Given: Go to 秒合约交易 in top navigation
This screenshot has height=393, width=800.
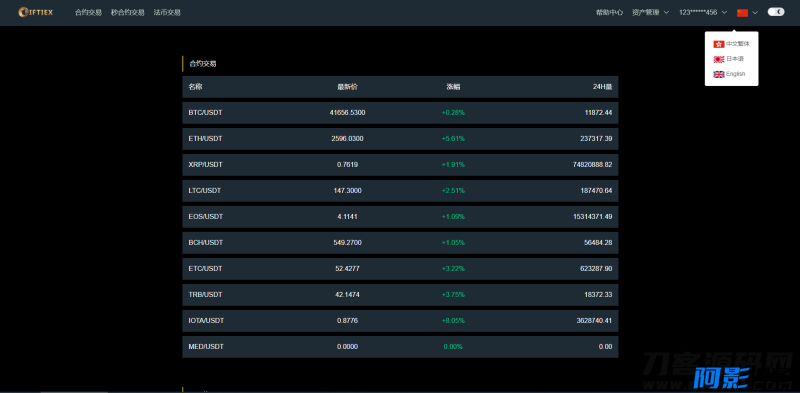Looking at the screenshot, I should click(128, 13).
